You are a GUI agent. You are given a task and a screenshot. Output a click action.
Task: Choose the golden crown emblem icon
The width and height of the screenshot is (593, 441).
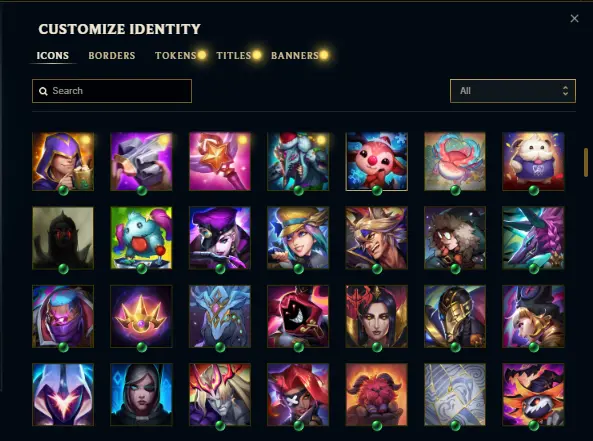coord(141,316)
